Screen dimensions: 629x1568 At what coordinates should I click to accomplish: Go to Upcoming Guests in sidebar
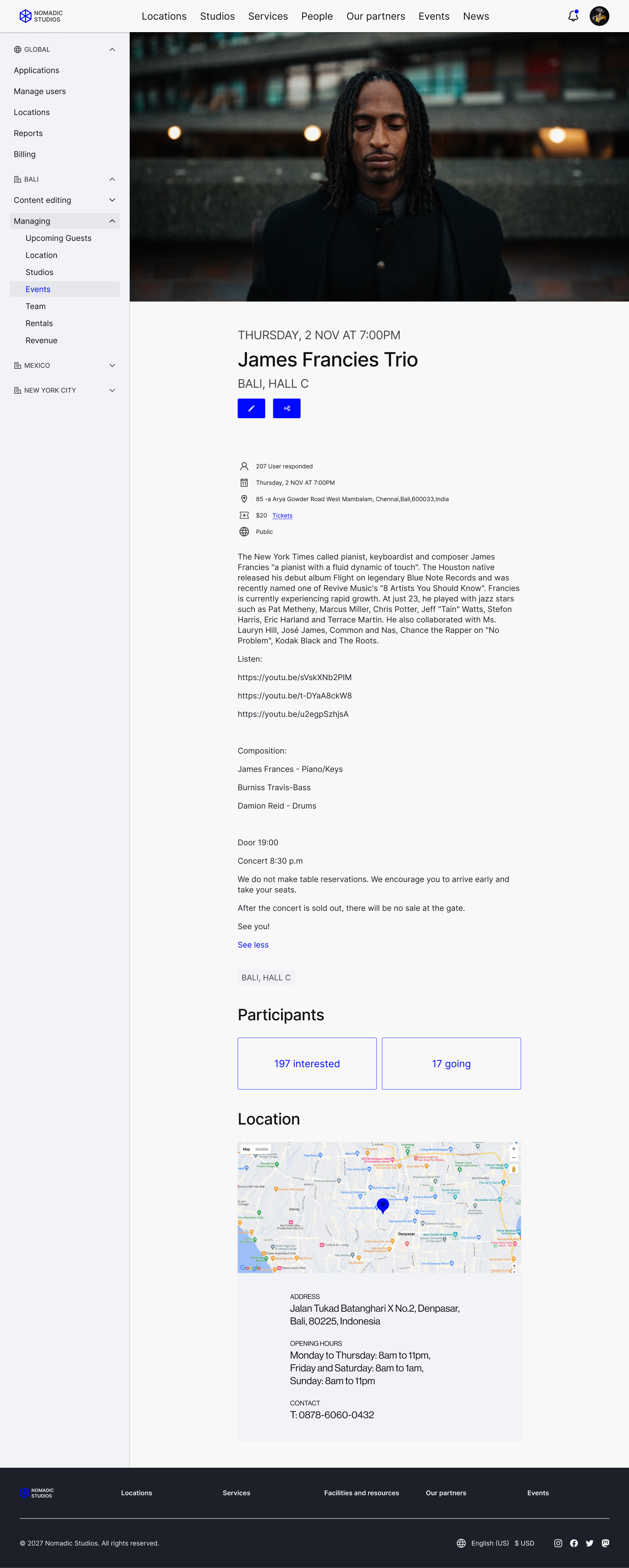point(58,238)
